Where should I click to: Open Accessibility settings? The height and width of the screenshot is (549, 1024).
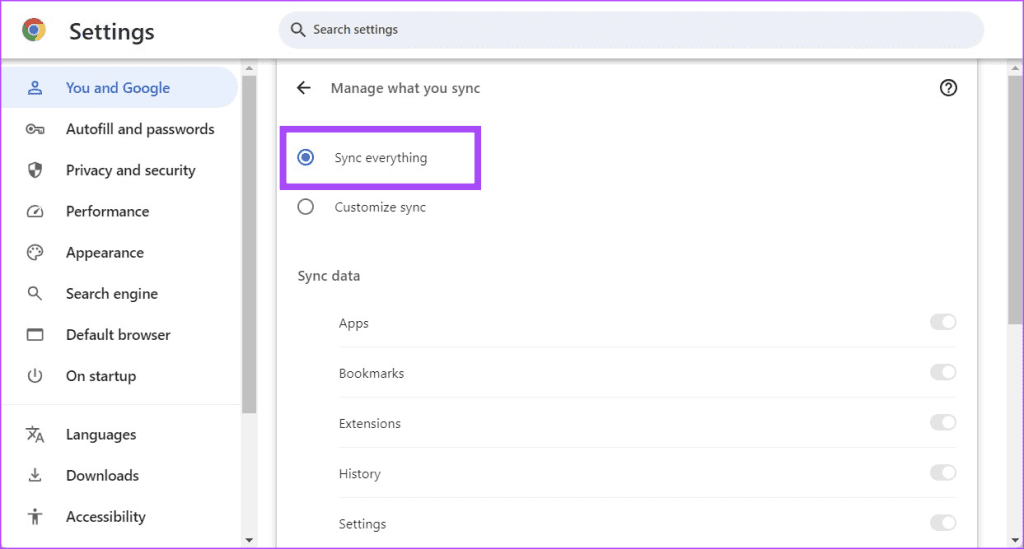121,516
